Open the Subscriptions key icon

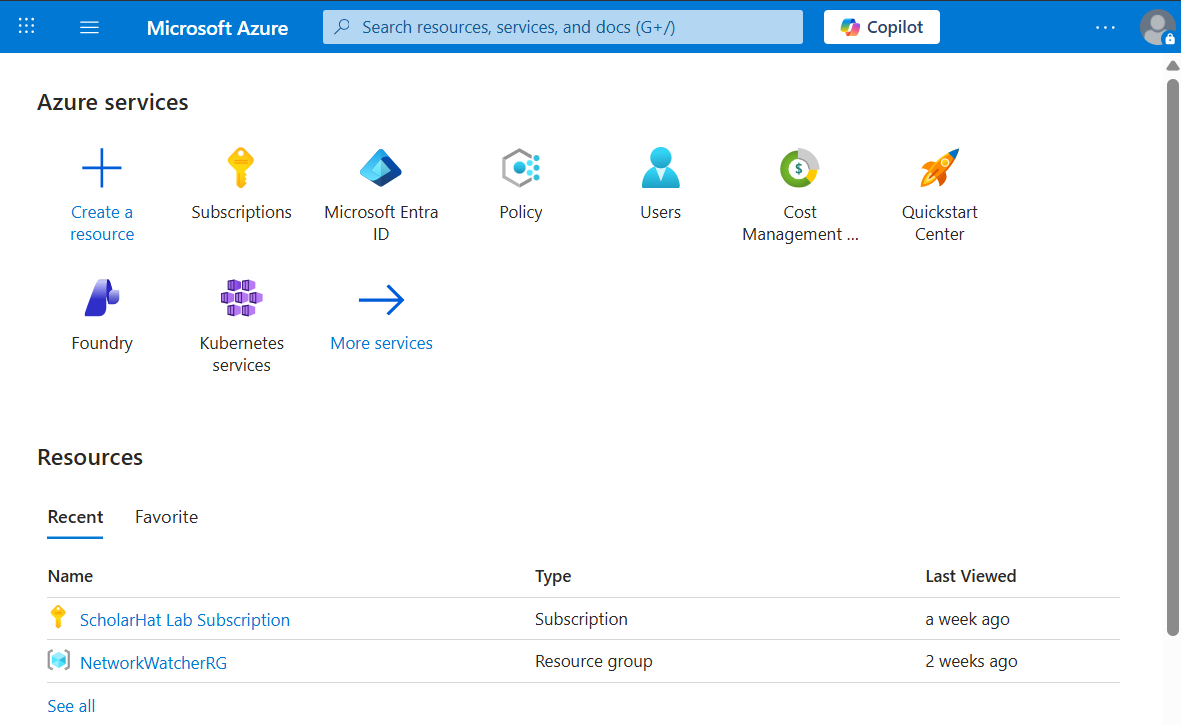point(241,168)
